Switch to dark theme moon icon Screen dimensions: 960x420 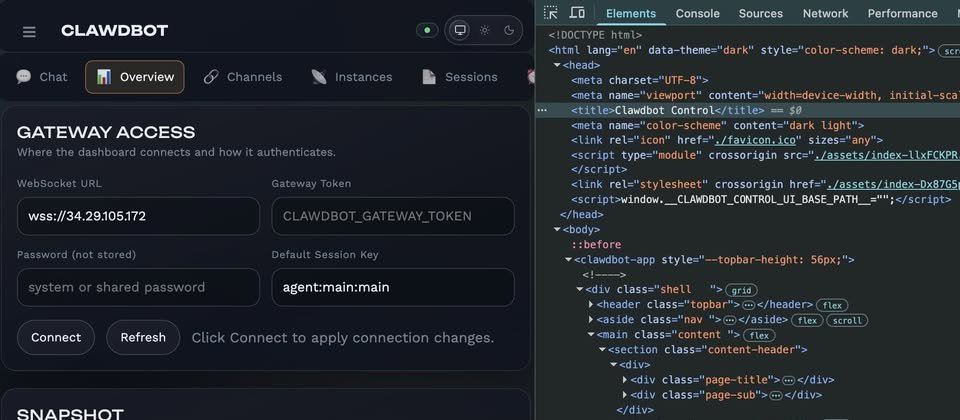(x=508, y=30)
